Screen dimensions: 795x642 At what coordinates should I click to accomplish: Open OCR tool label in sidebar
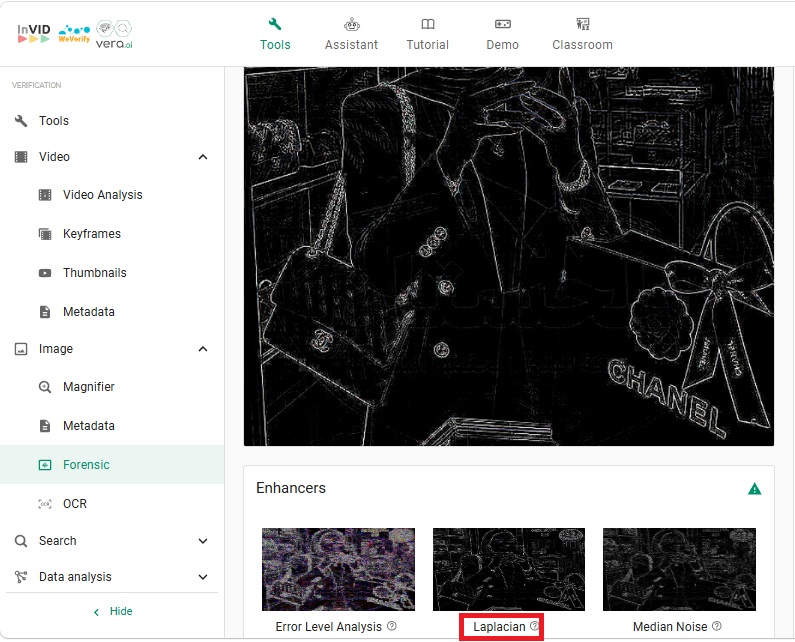[75, 504]
